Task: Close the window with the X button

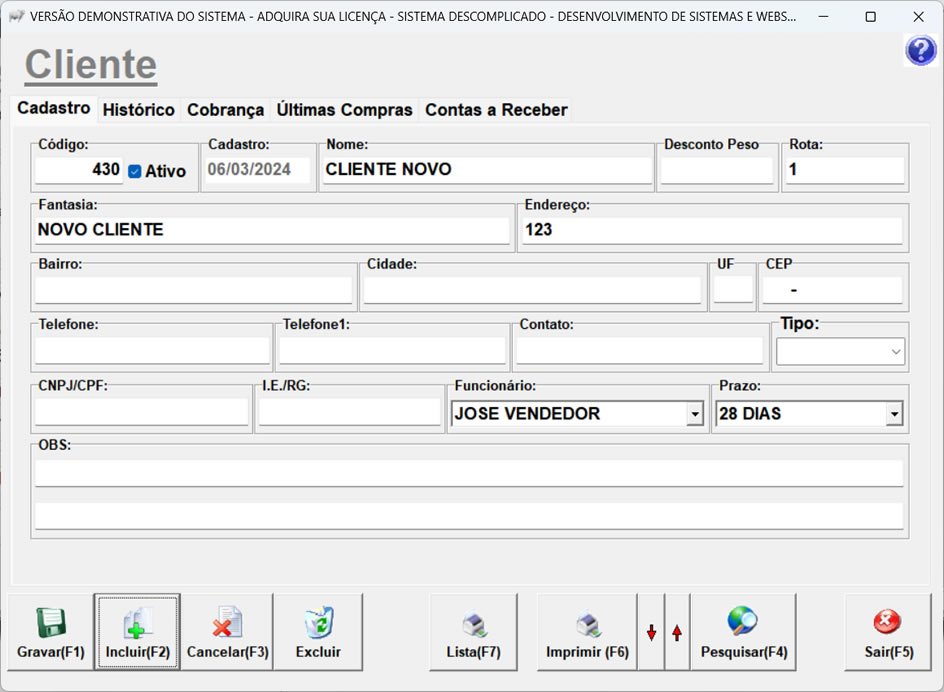Action: [x=918, y=17]
